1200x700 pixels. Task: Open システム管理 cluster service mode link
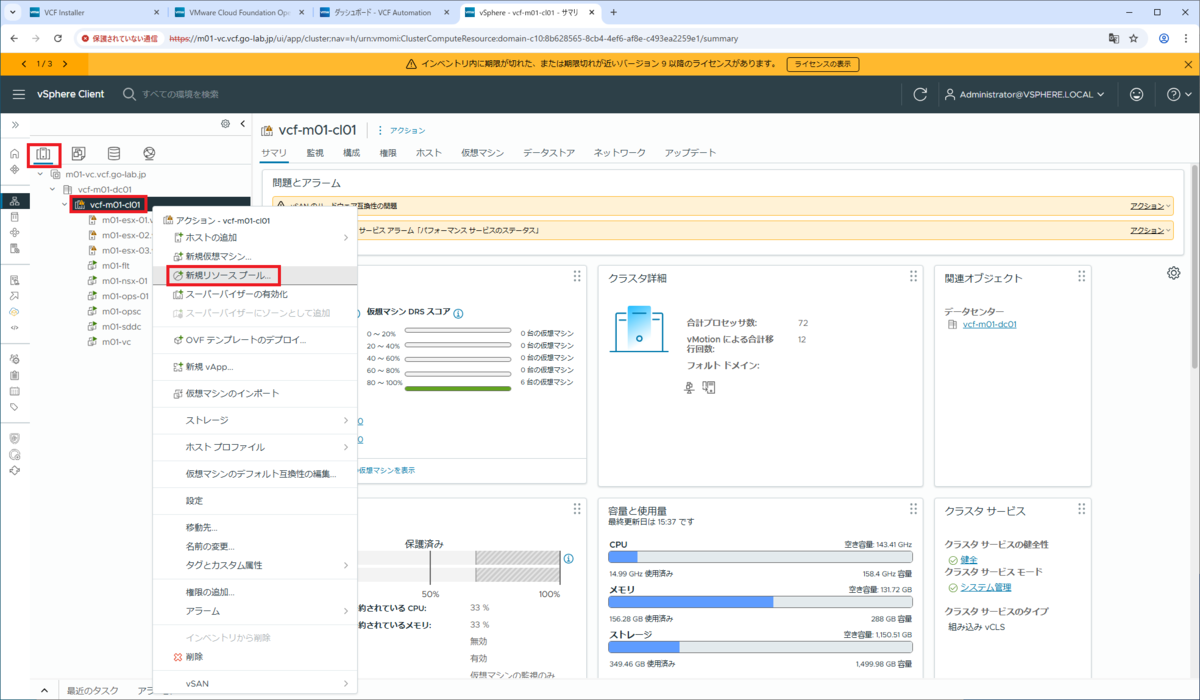(x=986, y=587)
